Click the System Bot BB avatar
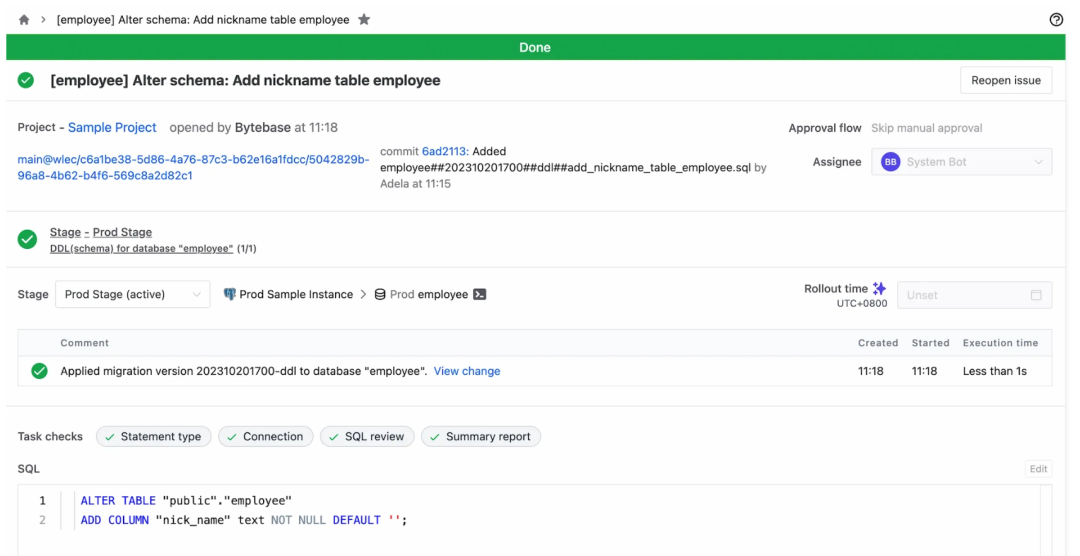This screenshot has height=556, width=1080. (x=891, y=162)
